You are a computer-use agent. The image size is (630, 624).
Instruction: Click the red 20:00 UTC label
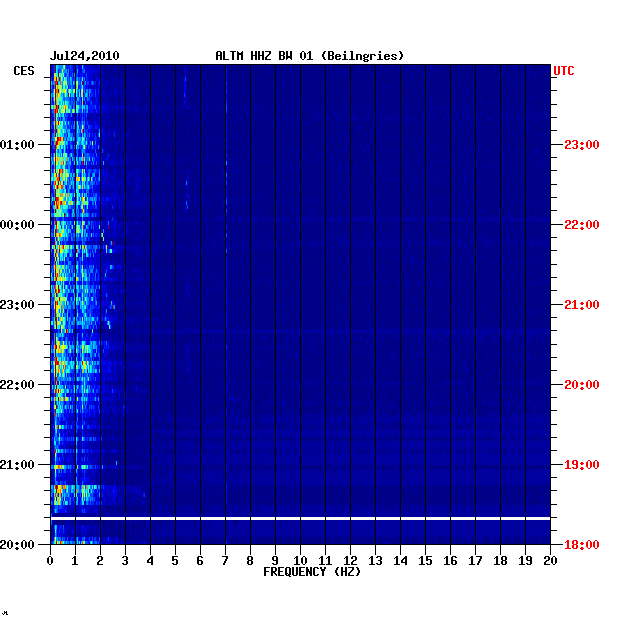[582, 385]
